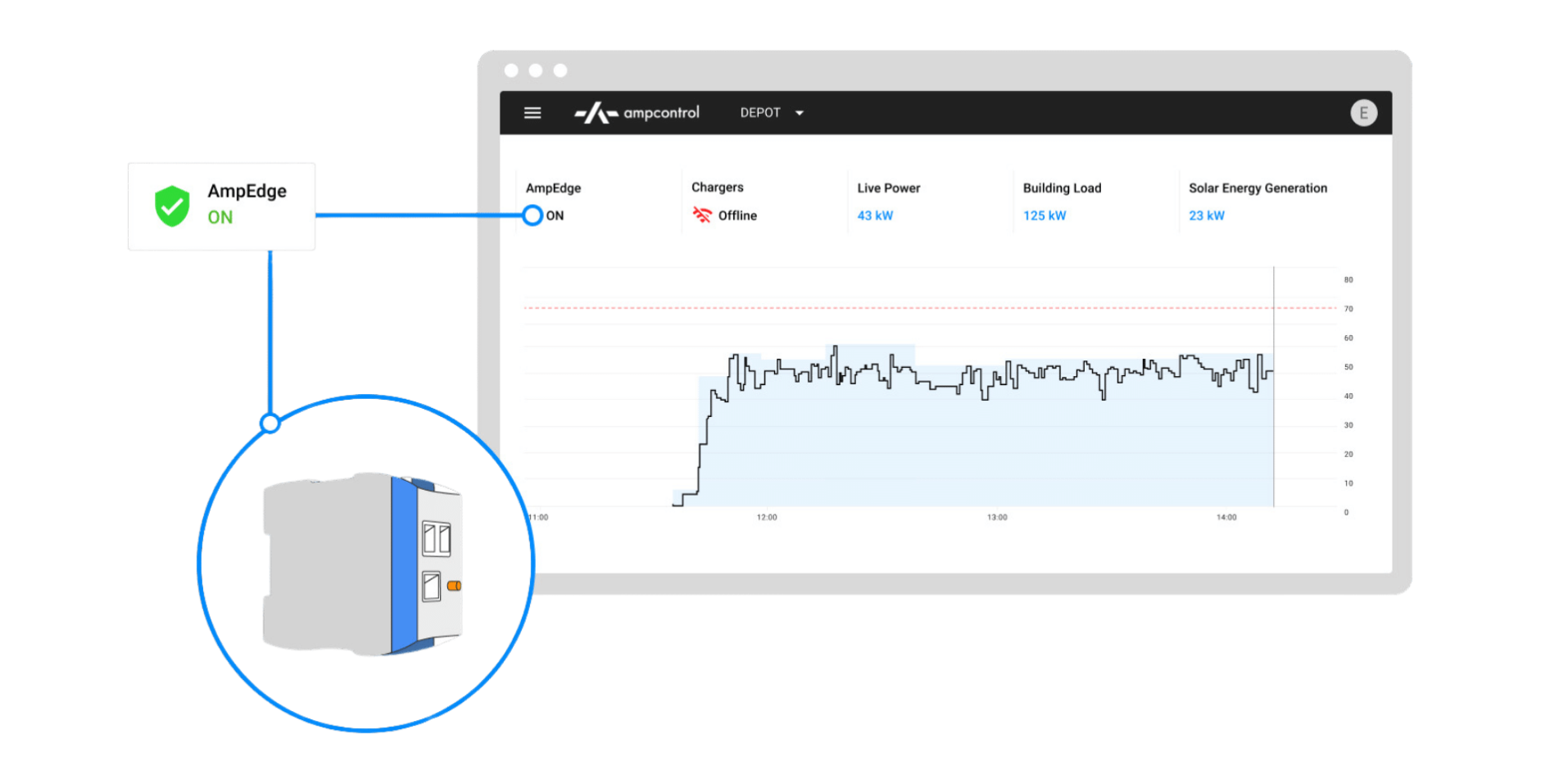This screenshot has width=1541, height=784.
Task: Click the Live Power label
Action: tap(889, 188)
